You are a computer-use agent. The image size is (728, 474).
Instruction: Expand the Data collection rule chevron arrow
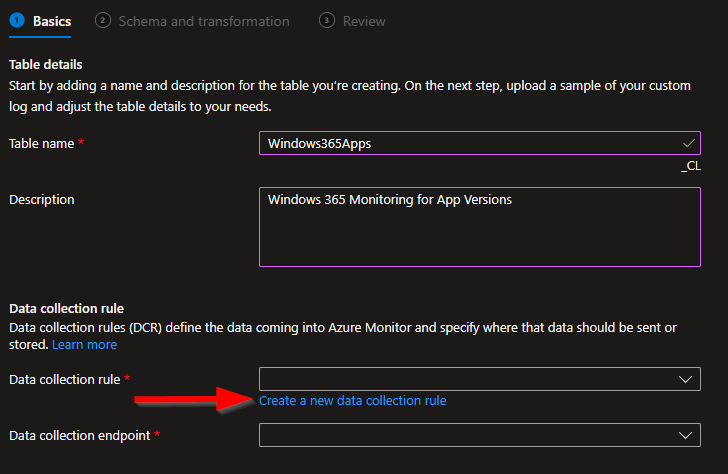(685, 379)
